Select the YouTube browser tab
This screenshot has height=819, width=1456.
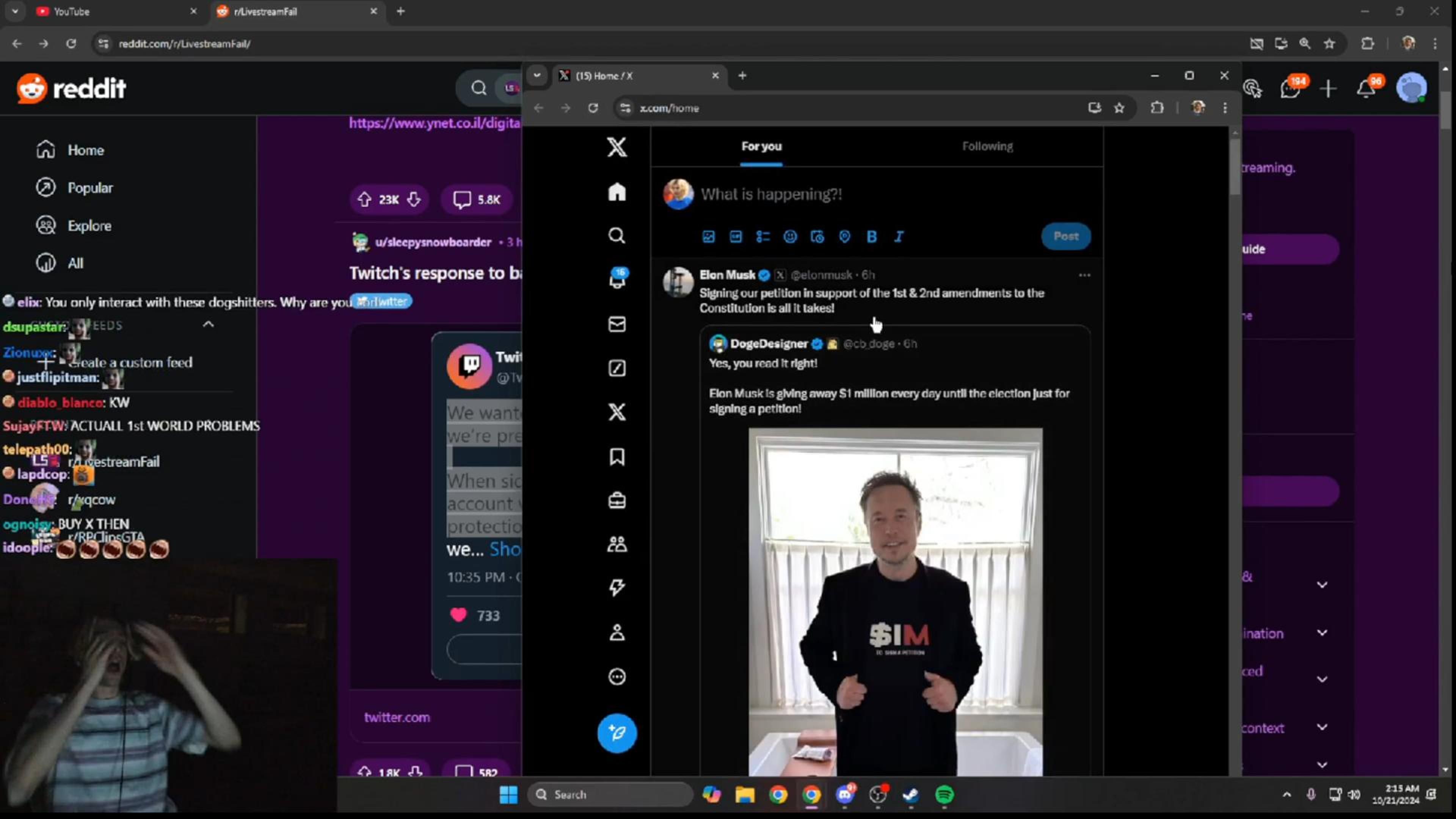point(116,11)
